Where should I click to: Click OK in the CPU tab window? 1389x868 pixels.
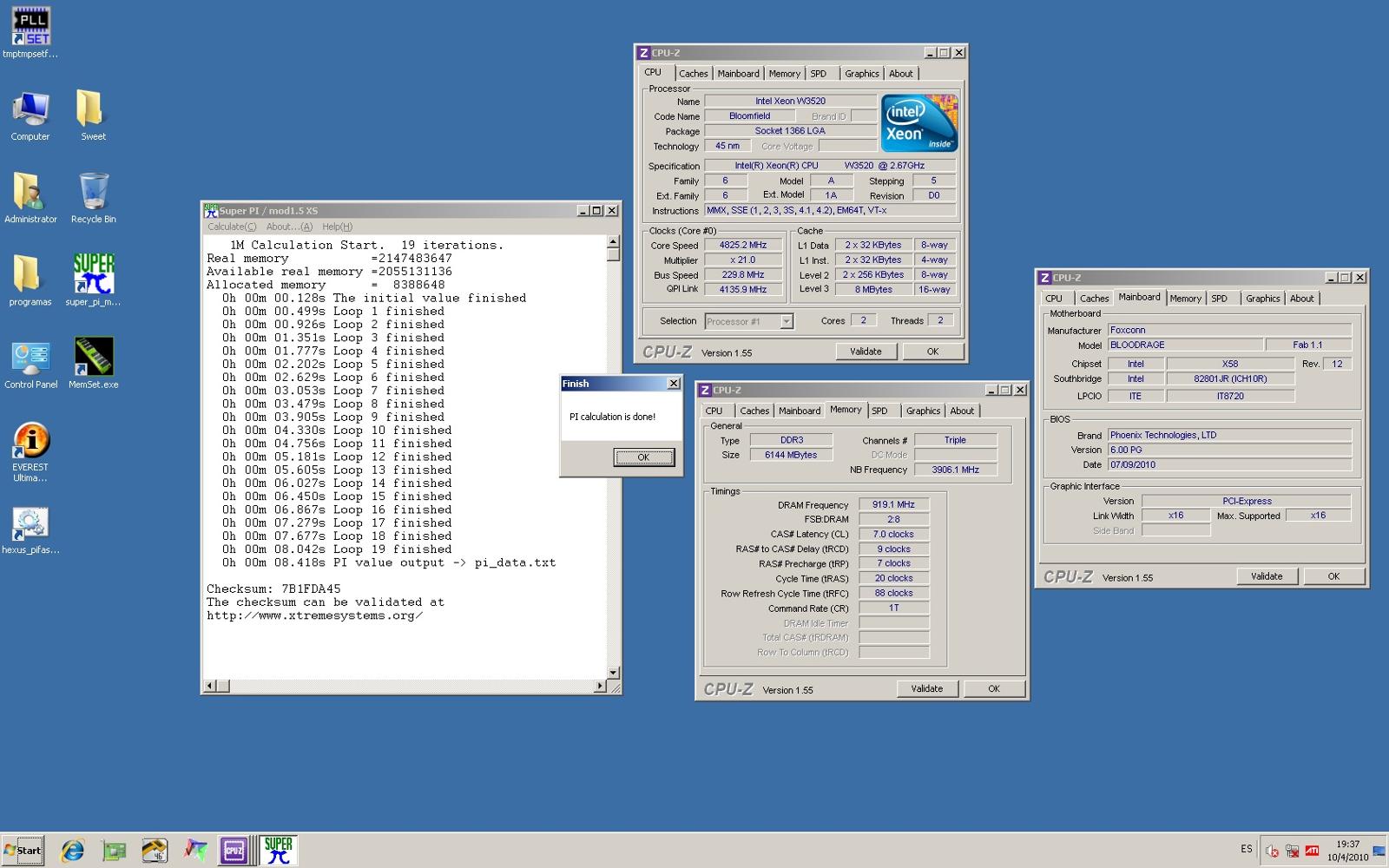click(932, 352)
